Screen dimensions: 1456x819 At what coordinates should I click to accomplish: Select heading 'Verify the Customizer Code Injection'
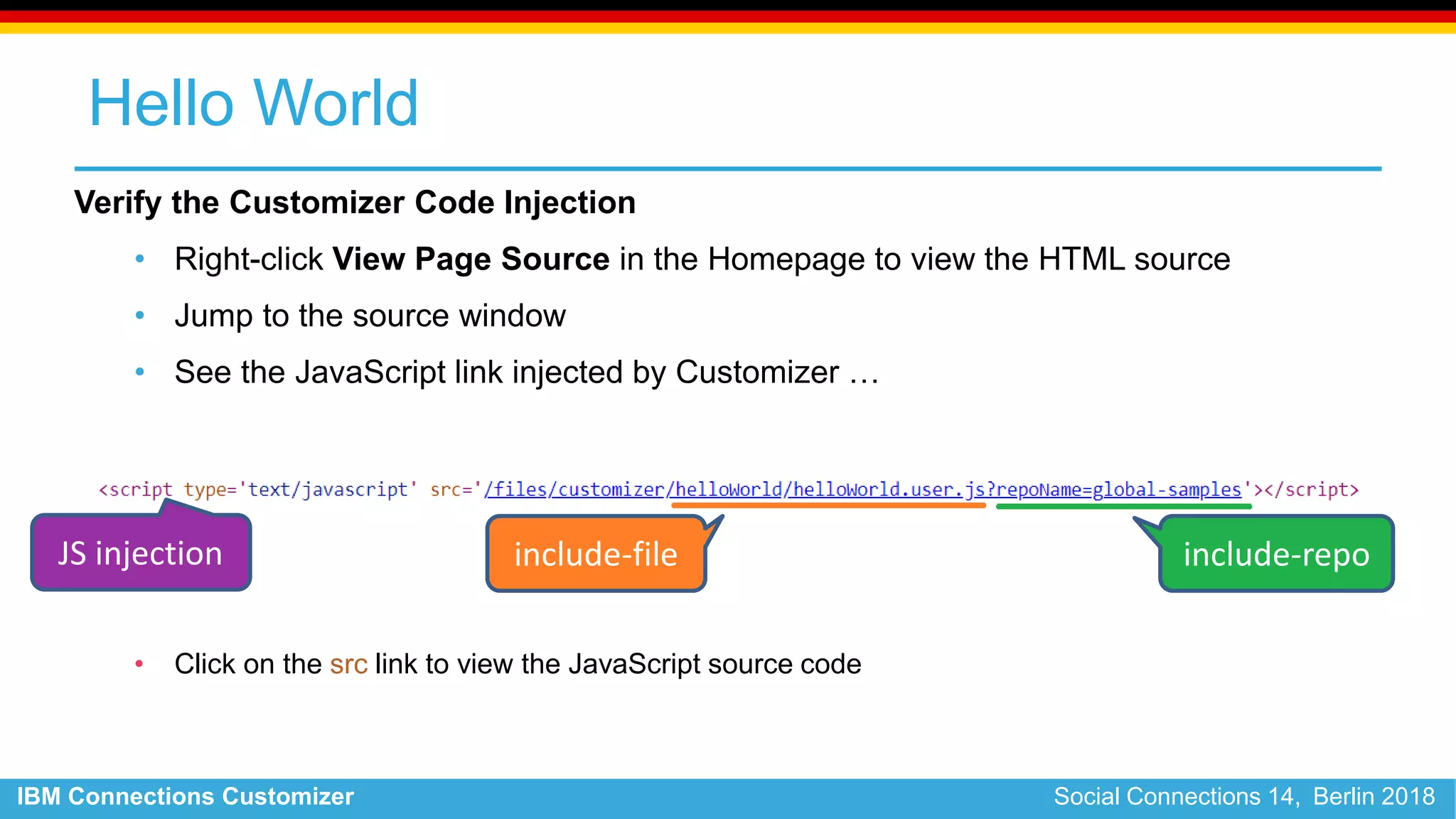(x=355, y=203)
